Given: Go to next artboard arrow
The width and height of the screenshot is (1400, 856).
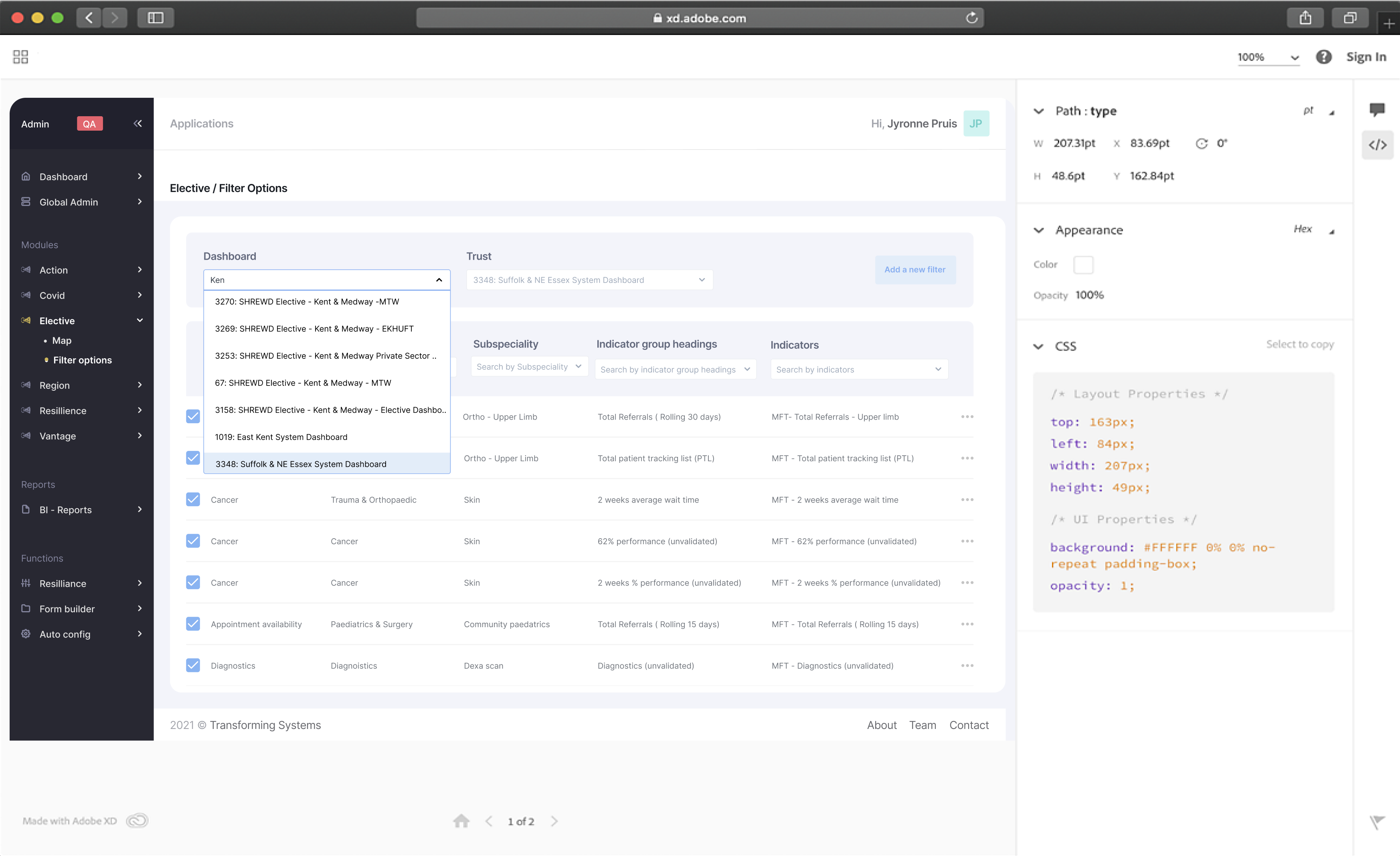Looking at the screenshot, I should click(x=554, y=821).
